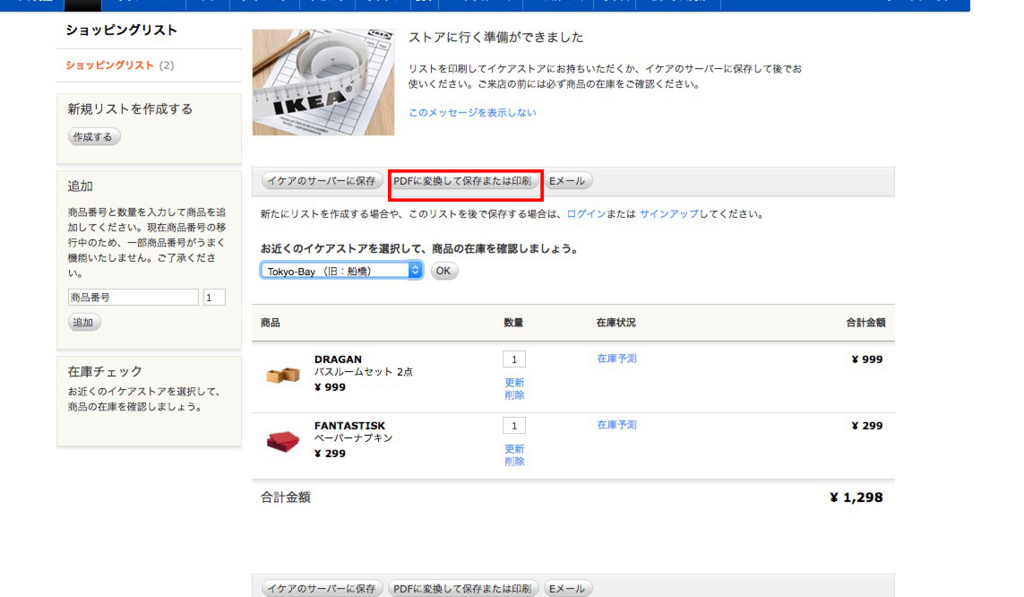Image resolution: width=1024 pixels, height=597 pixels.
Task: Click the 新規リストを作成する heading
Action: 130,109
